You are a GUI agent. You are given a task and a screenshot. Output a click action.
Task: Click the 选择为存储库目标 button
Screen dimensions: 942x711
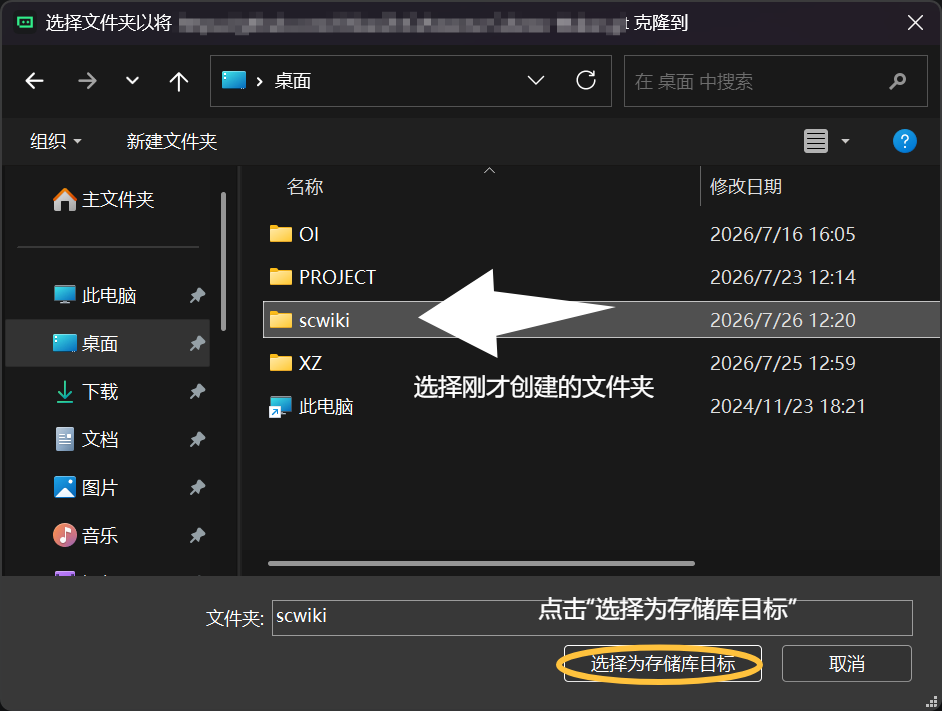[x=663, y=664]
